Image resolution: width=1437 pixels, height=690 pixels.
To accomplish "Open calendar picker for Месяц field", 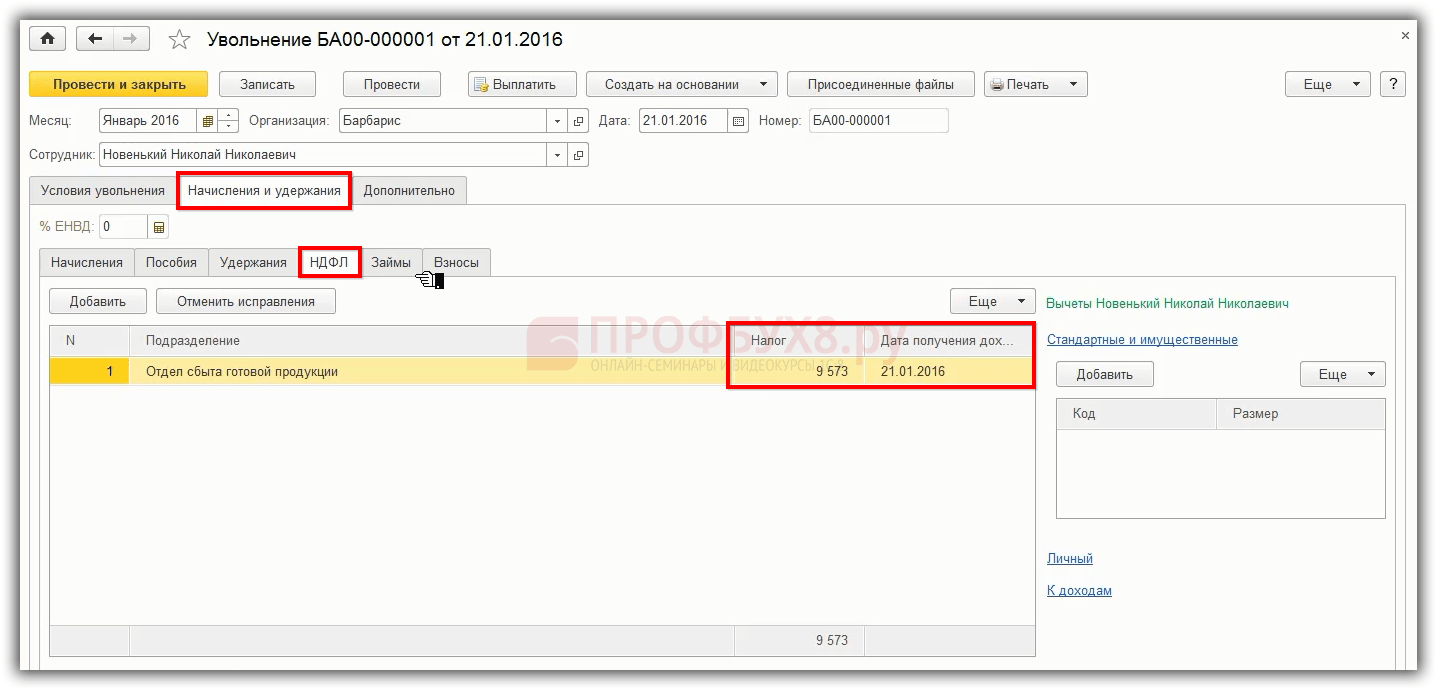I will point(207,121).
